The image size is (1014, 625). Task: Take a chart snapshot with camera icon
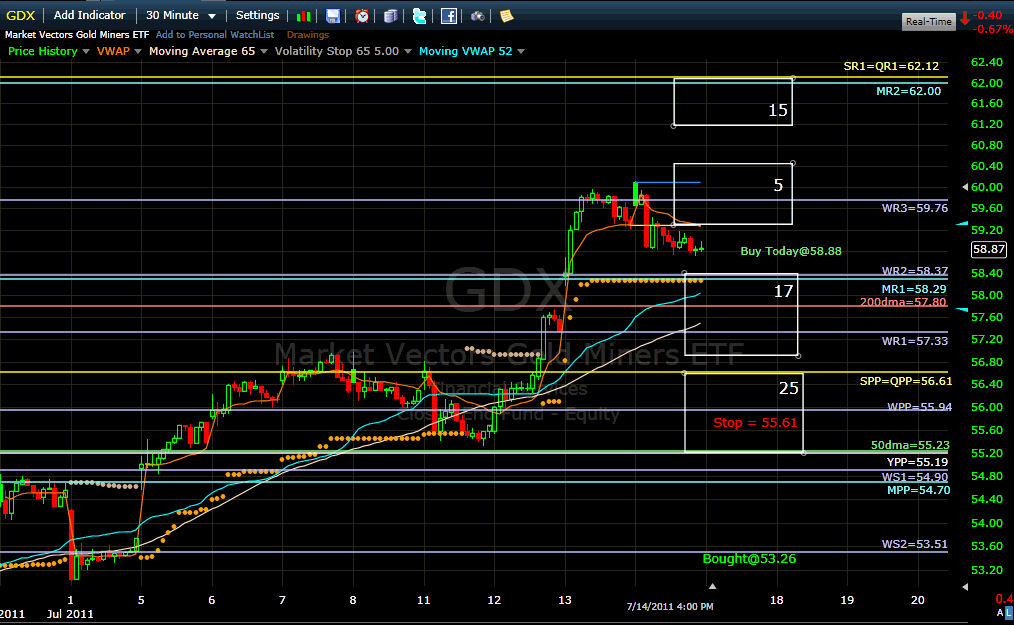point(477,16)
